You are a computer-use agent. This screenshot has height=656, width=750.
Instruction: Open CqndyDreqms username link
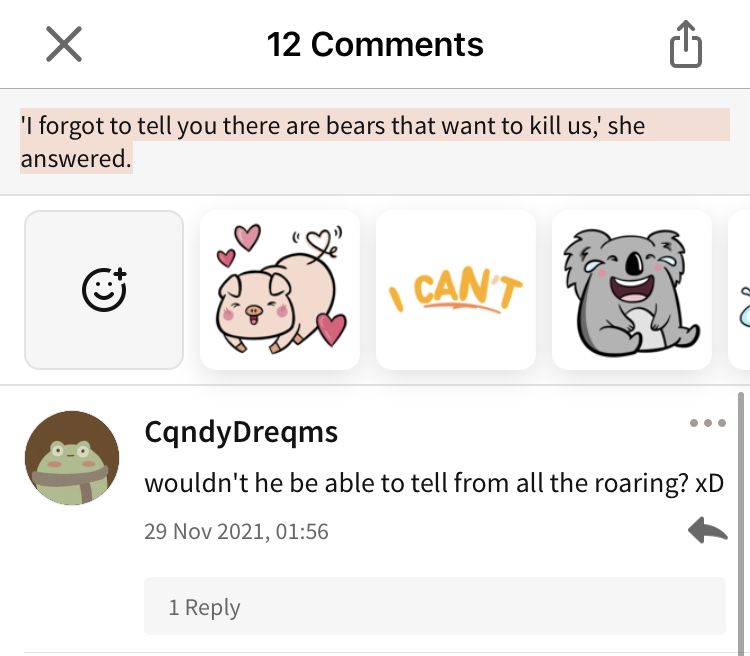pyautogui.click(x=242, y=433)
